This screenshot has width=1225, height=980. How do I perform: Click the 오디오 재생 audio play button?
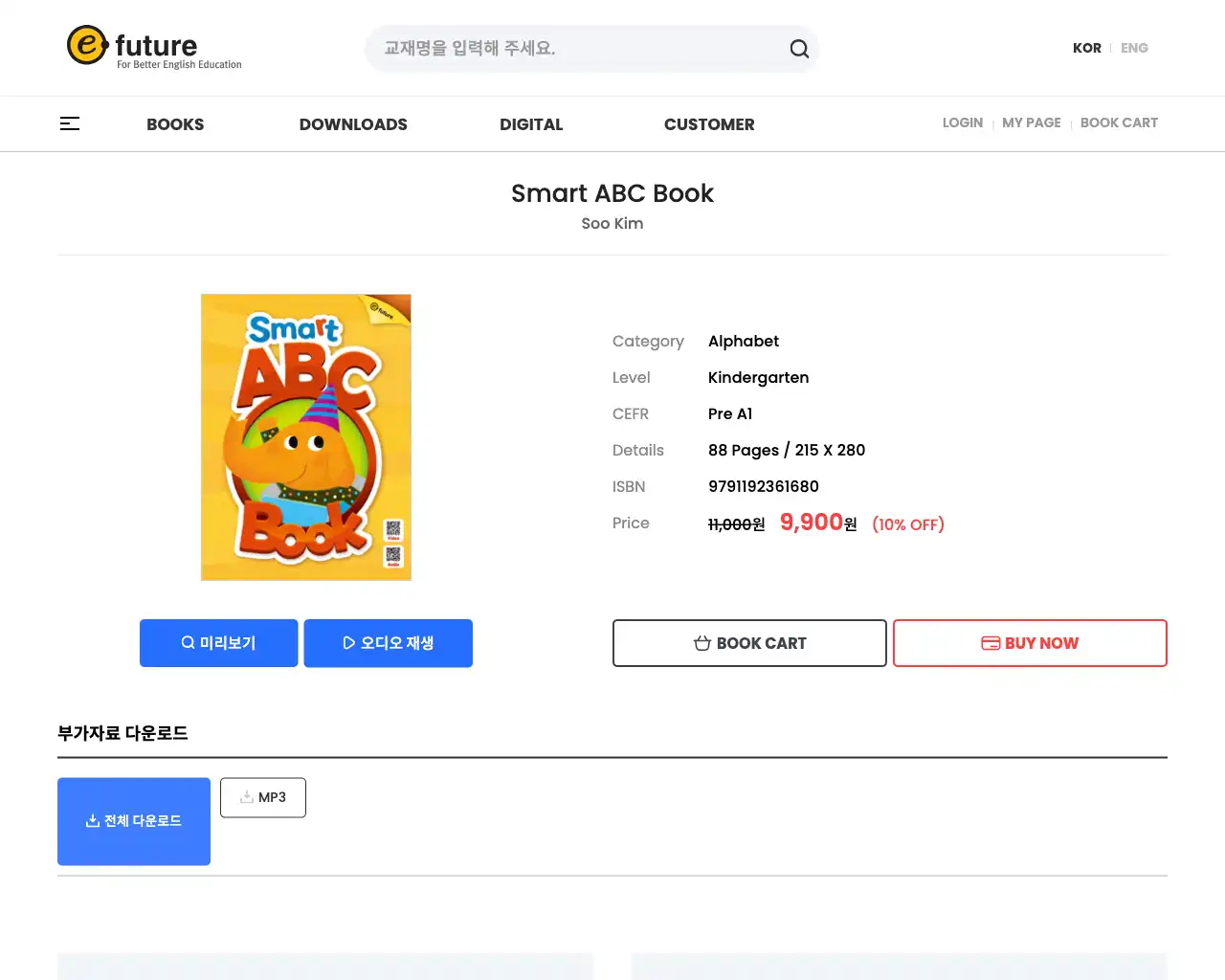coord(388,643)
